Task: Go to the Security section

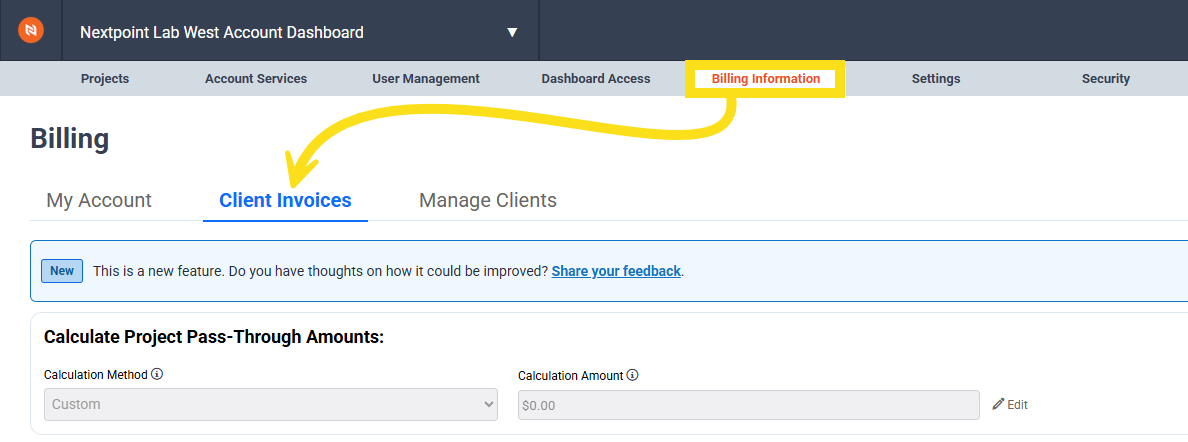Action: [1105, 79]
